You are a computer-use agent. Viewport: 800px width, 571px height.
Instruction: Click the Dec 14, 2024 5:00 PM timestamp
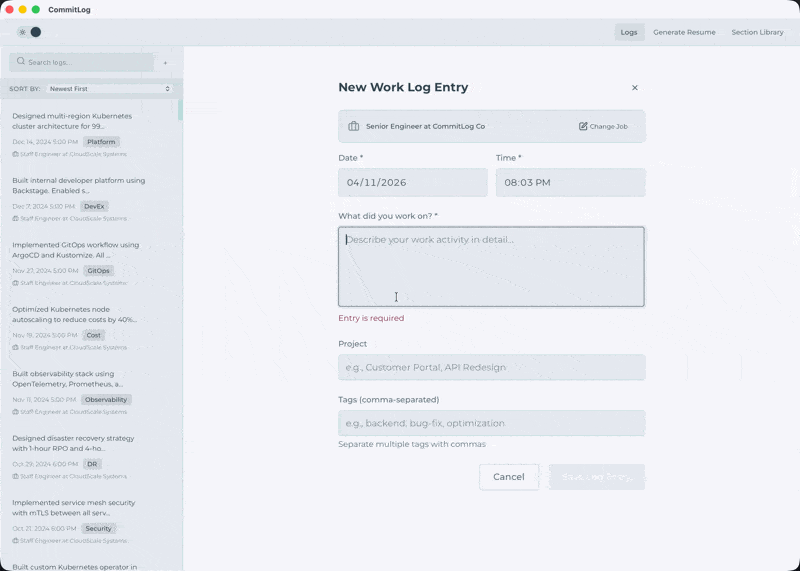pyautogui.click(x=45, y=142)
